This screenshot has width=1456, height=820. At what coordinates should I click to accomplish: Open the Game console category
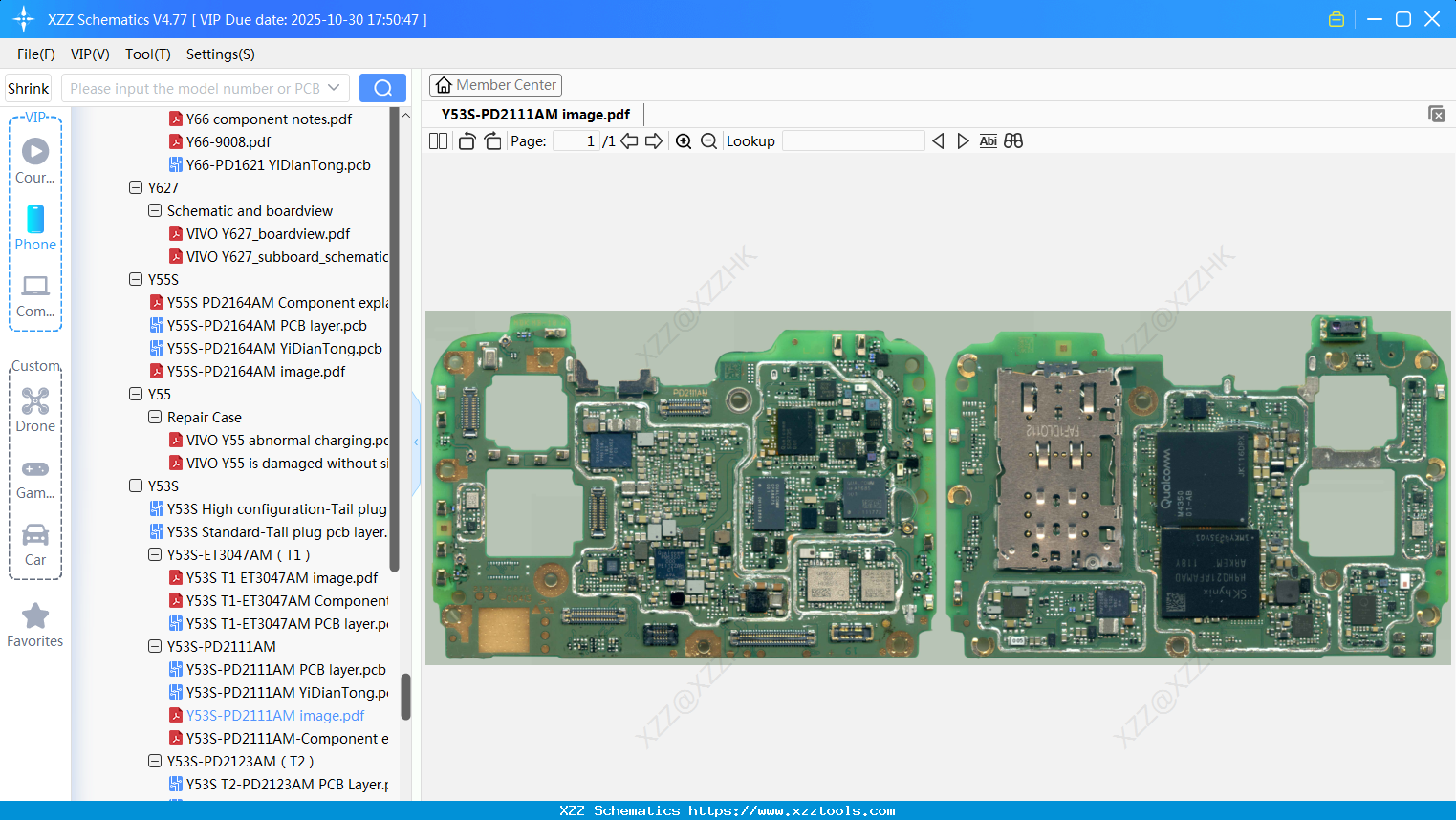35,479
